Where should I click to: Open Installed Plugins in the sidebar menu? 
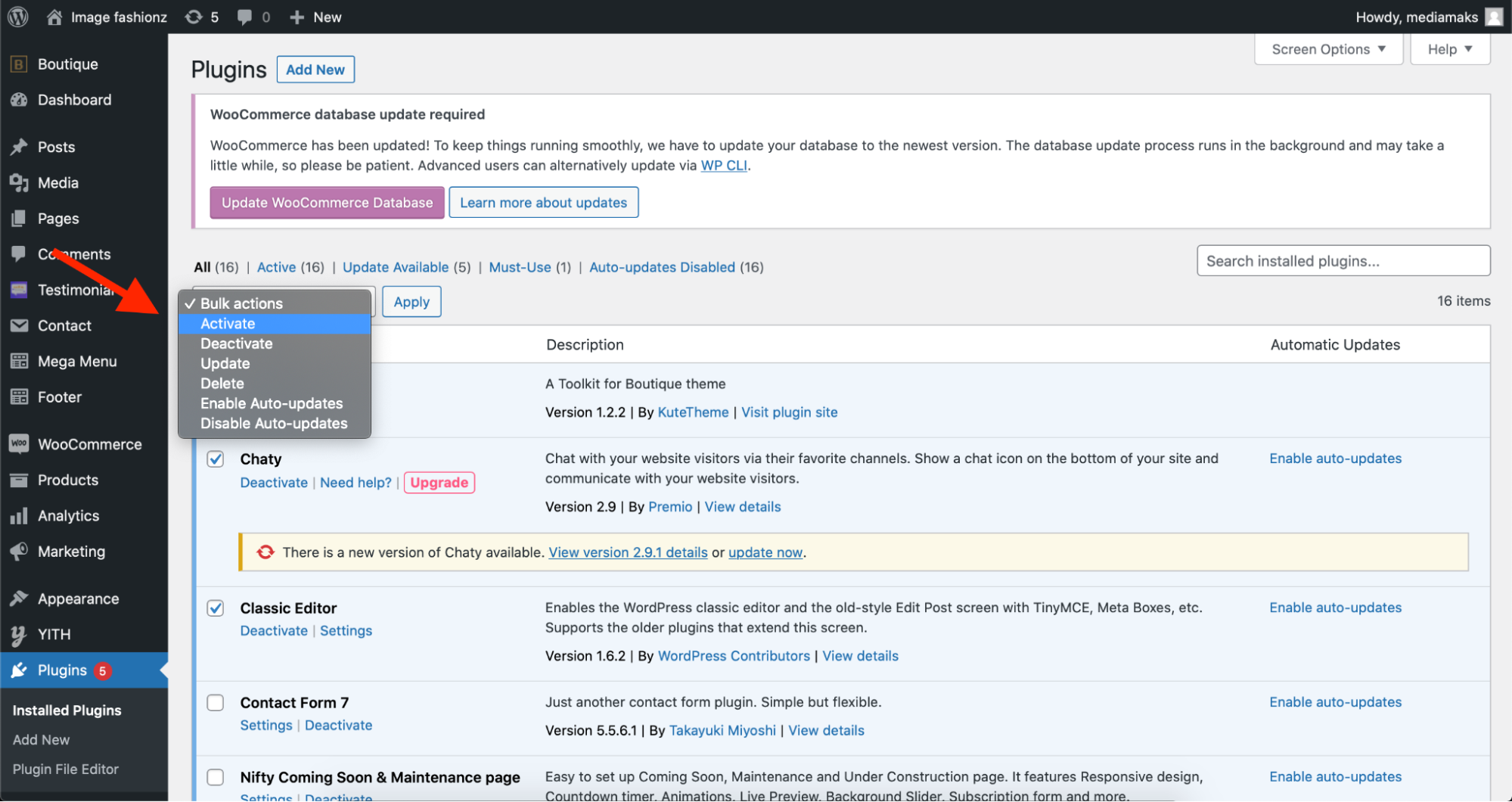click(x=66, y=710)
